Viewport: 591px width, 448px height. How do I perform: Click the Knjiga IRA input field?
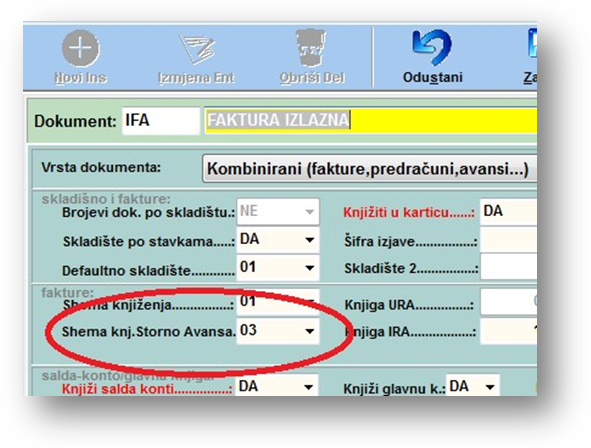click(508, 331)
